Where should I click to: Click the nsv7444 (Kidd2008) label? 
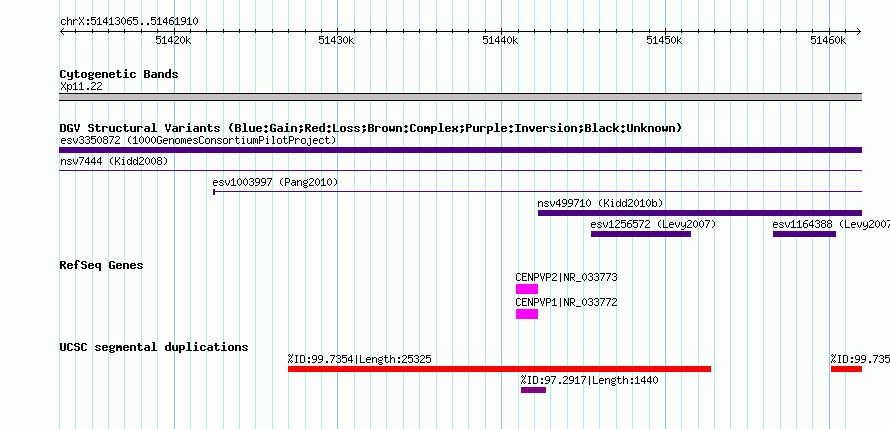(x=114, y=161)
